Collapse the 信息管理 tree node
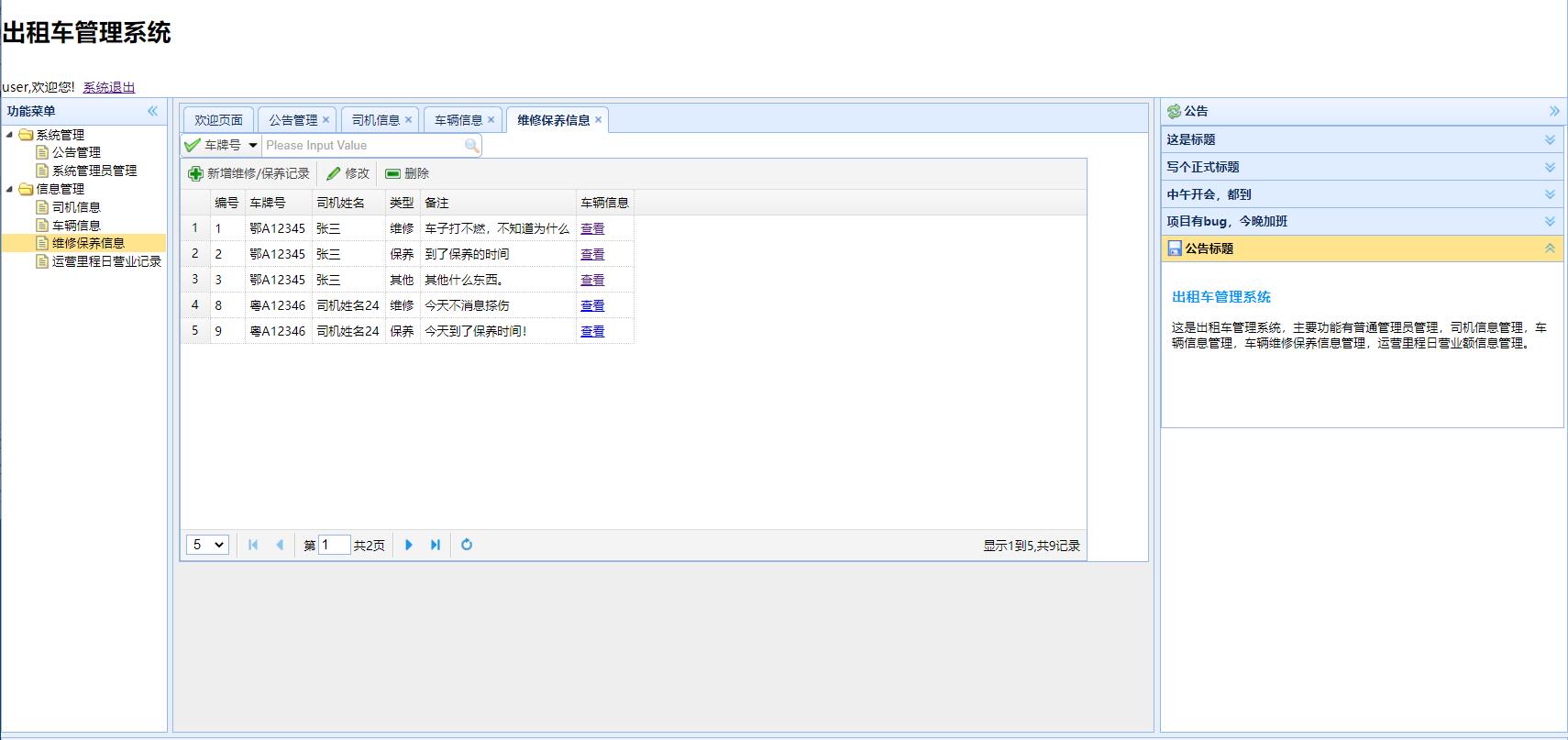1568x740 pixels. point(10,189)
